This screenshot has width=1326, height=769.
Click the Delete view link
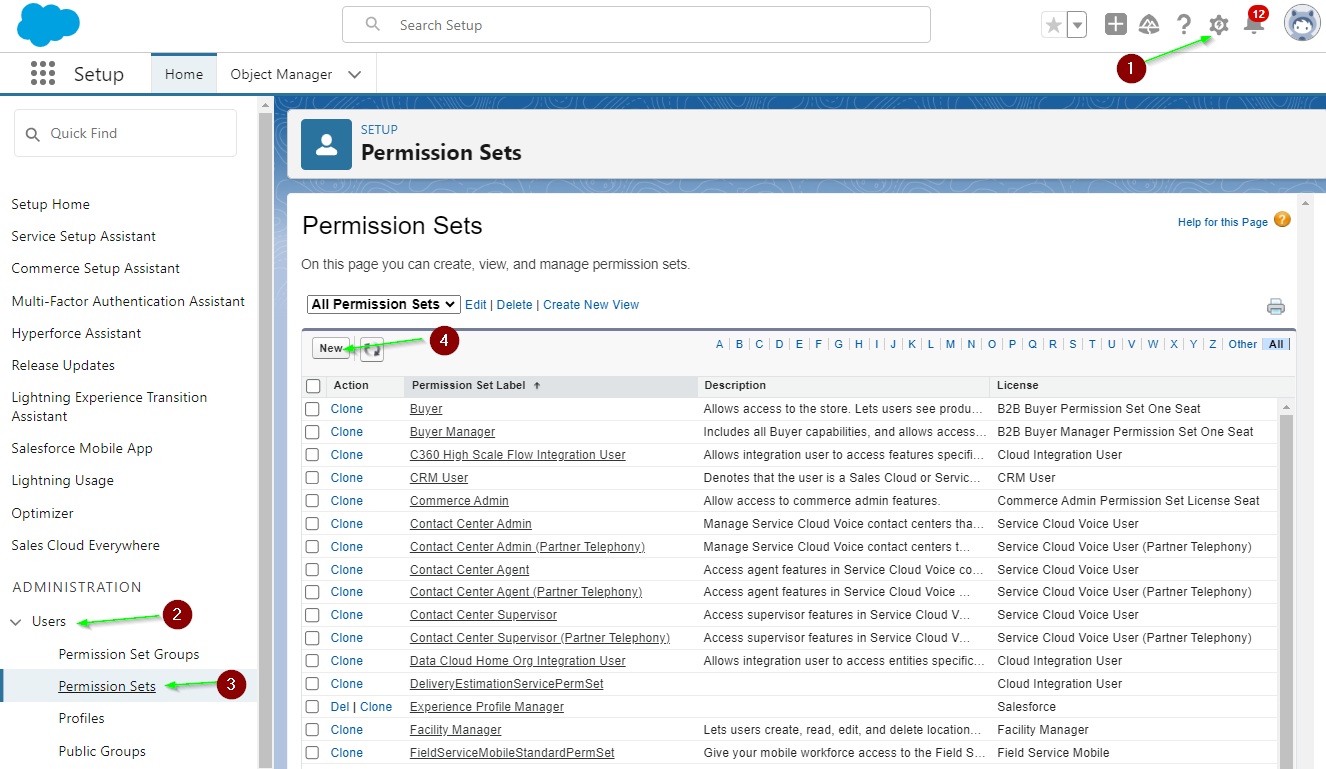coord(515,305)
